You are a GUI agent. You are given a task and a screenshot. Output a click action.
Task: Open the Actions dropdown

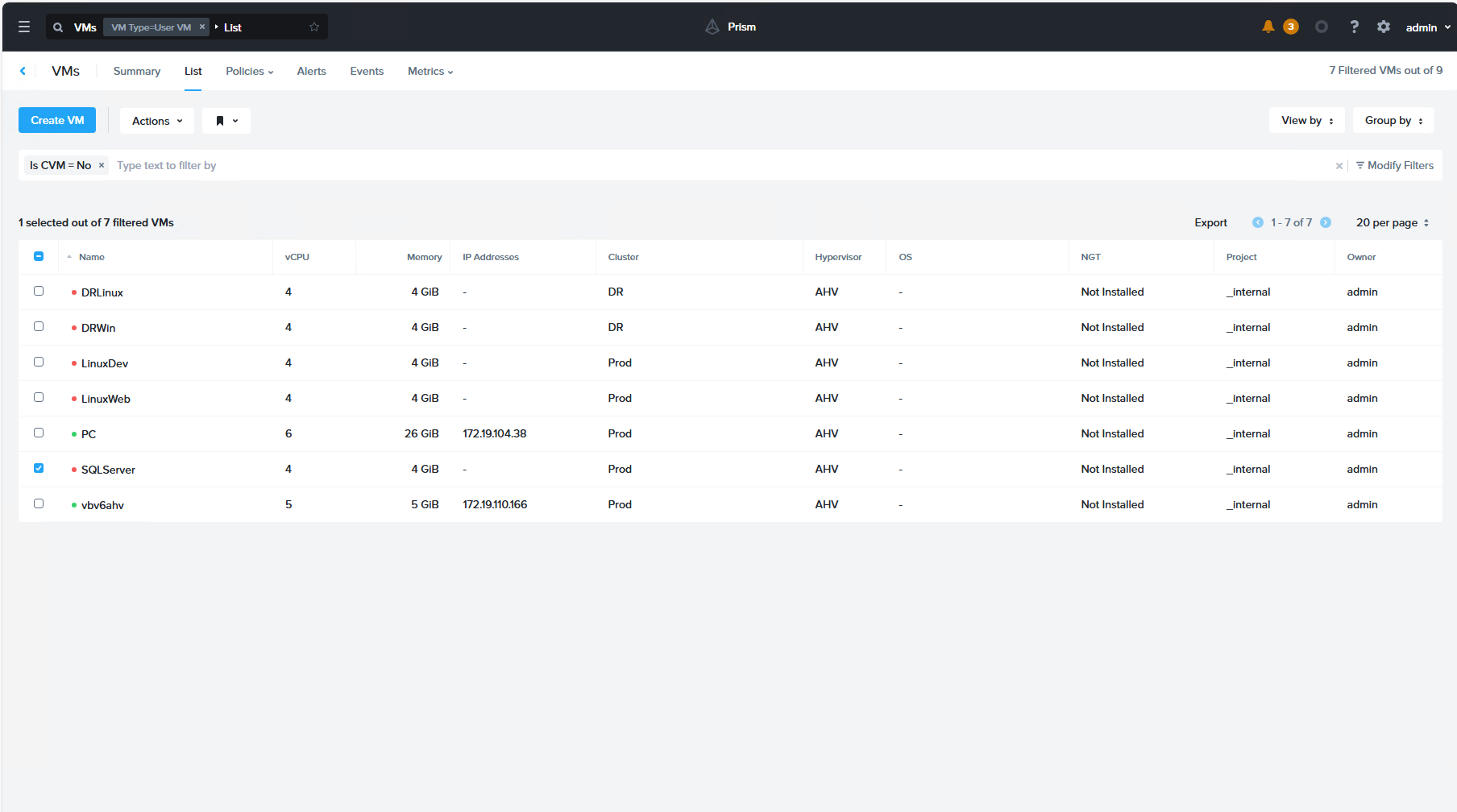157,121
